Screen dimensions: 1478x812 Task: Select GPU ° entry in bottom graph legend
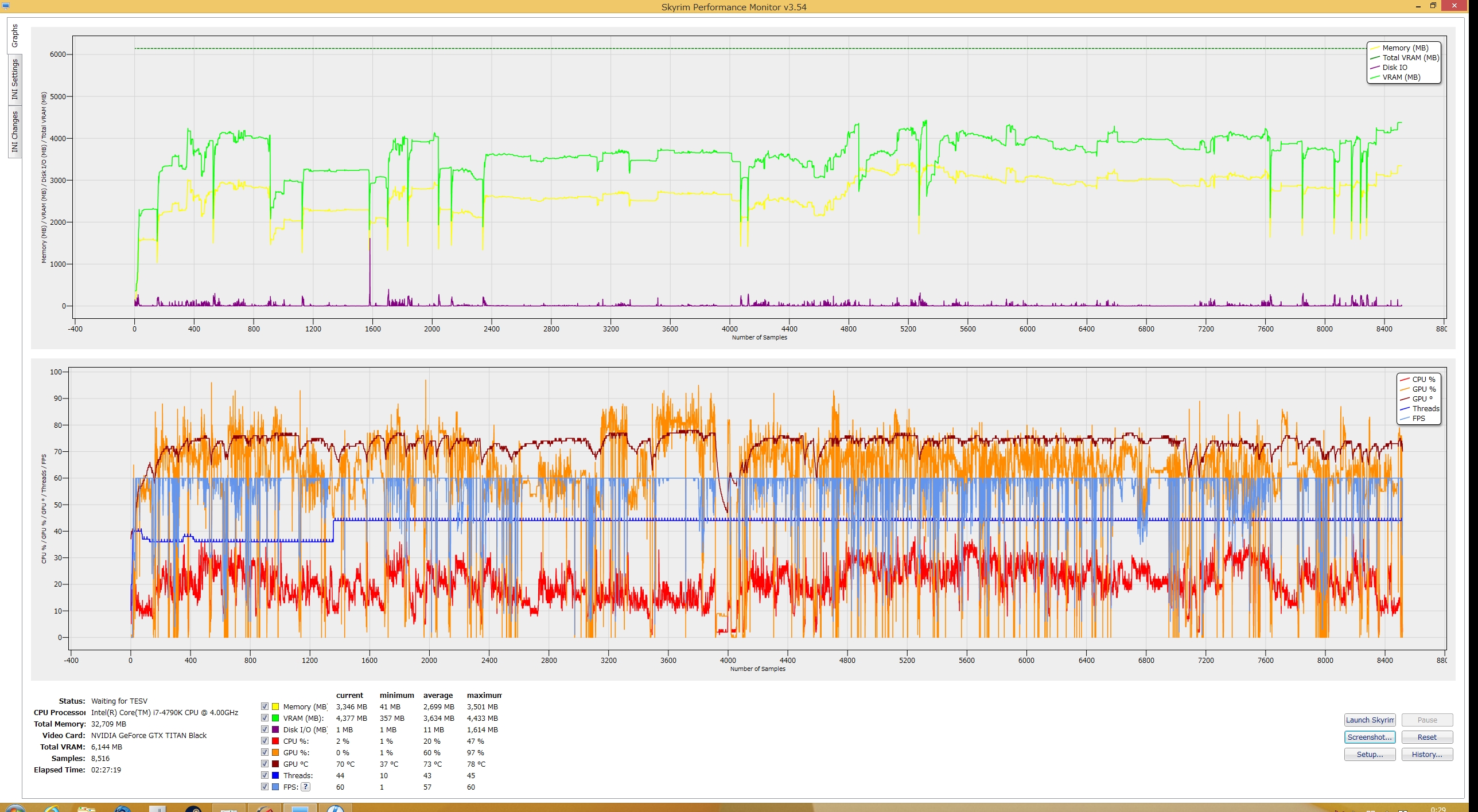(x=1417, y=399)
